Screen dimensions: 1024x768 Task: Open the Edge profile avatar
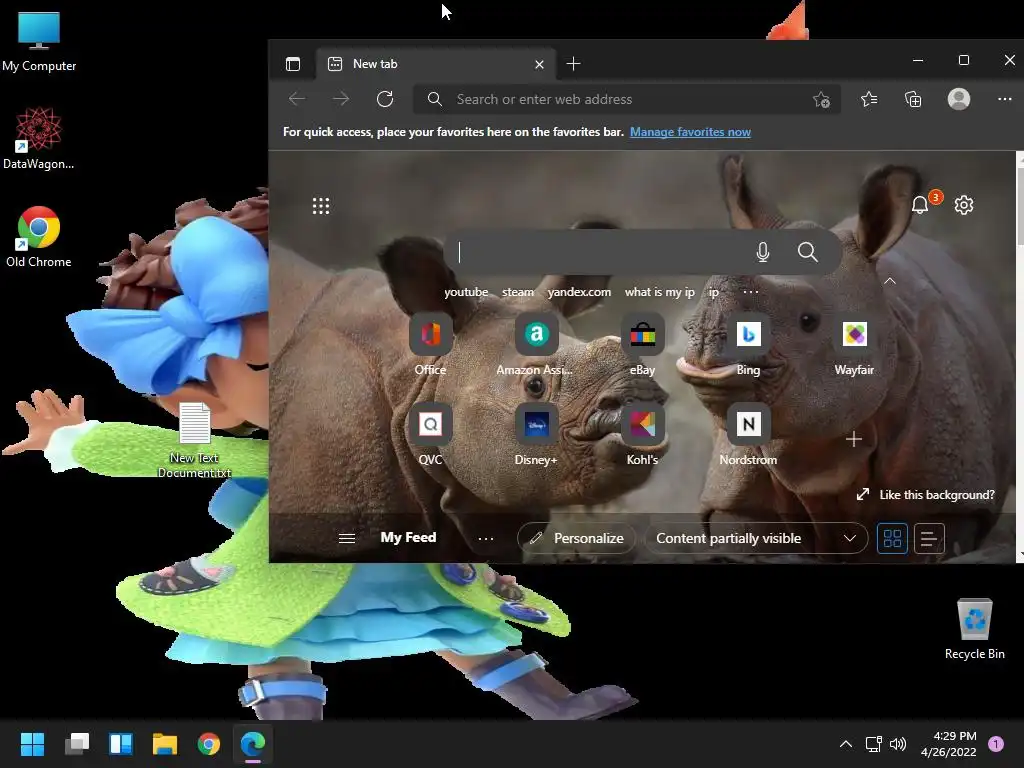(x=959, y=99)
